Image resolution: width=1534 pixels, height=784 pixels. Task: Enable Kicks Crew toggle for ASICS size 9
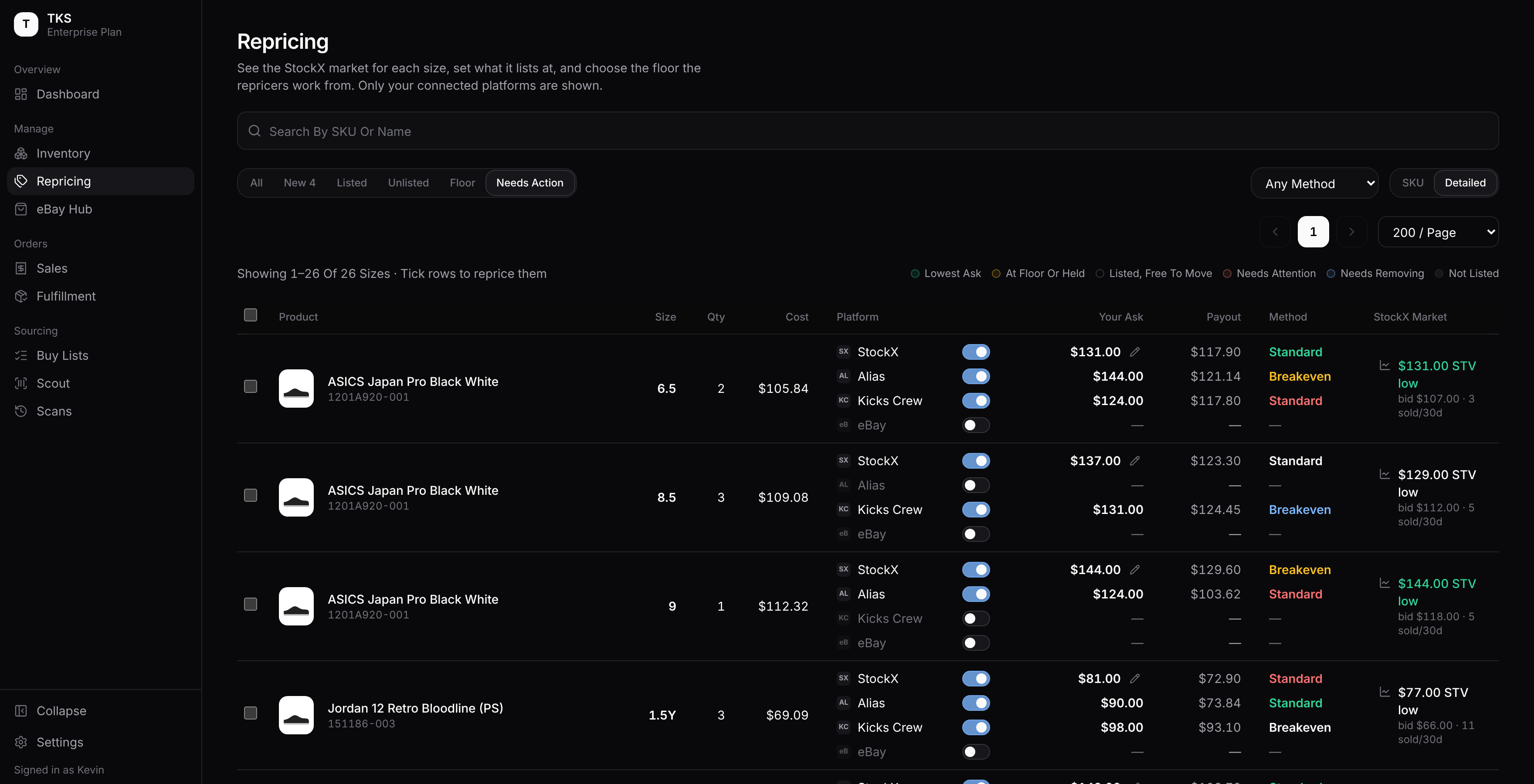(976, 618)
